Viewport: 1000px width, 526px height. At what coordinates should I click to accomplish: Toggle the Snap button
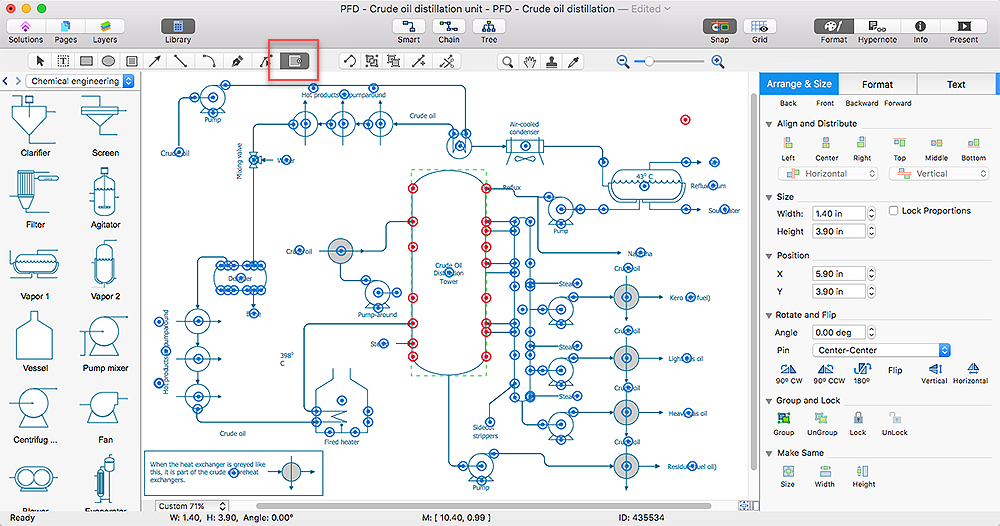pos(718,27)
